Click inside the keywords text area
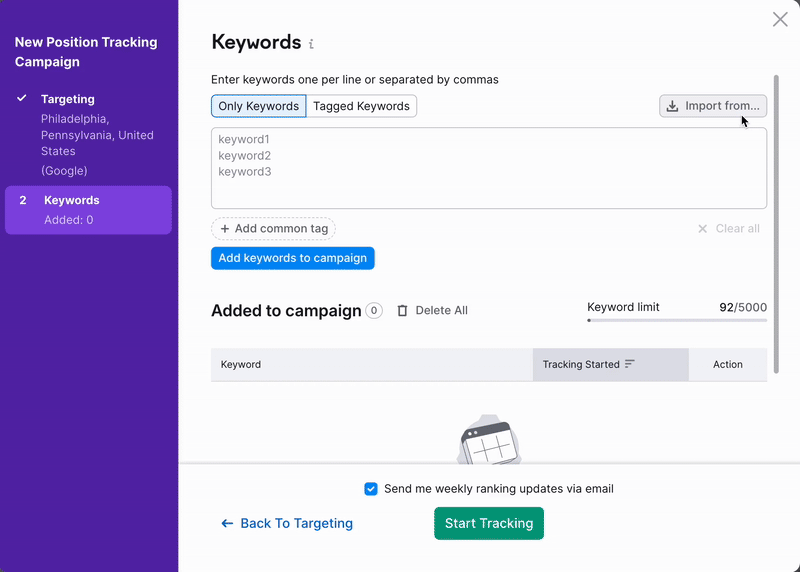Image resolution: width=800 pixels, height=572 pixels. (488, 168)
